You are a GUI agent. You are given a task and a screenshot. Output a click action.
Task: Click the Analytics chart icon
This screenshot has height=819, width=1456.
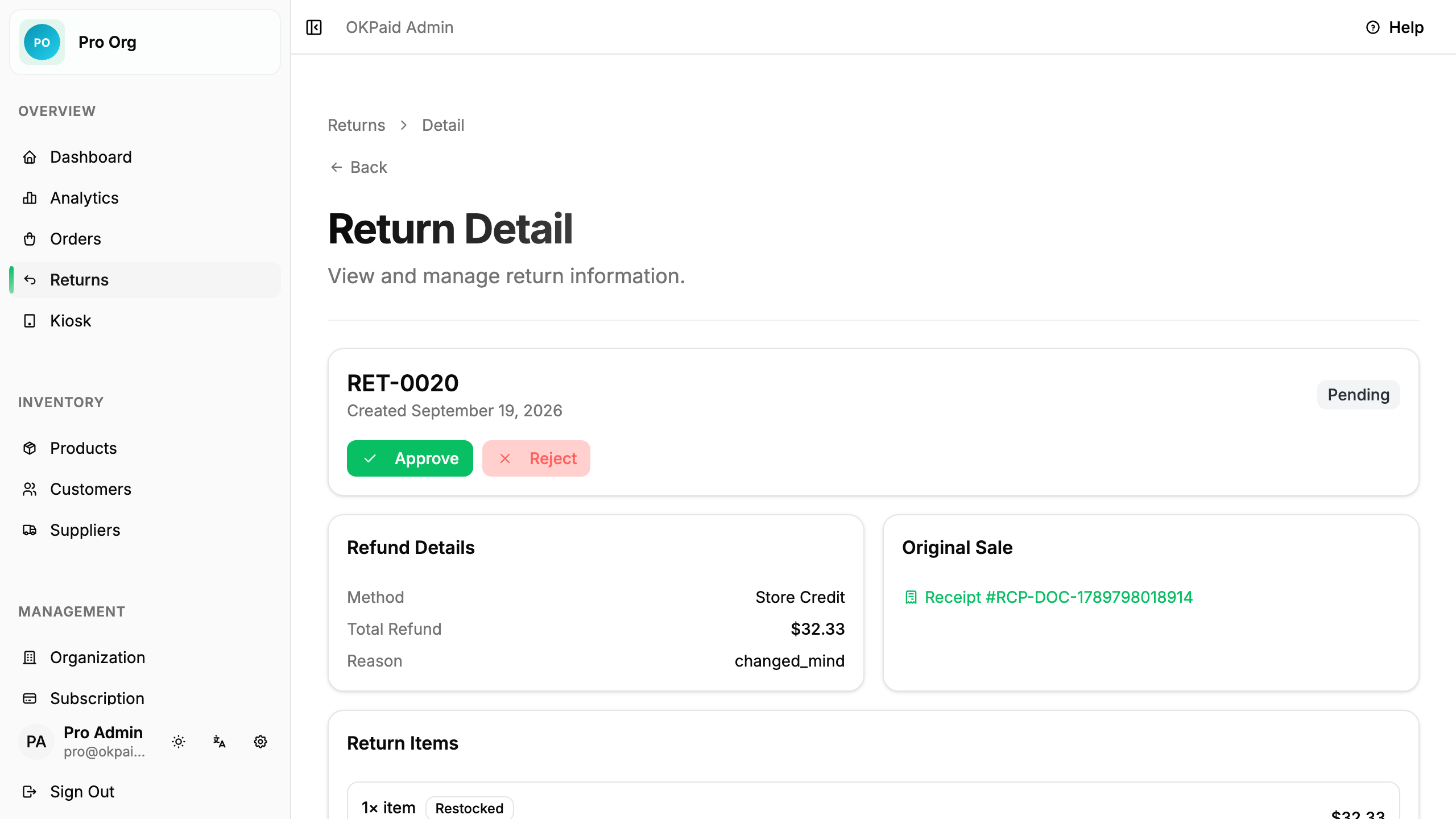click(30, 198)
